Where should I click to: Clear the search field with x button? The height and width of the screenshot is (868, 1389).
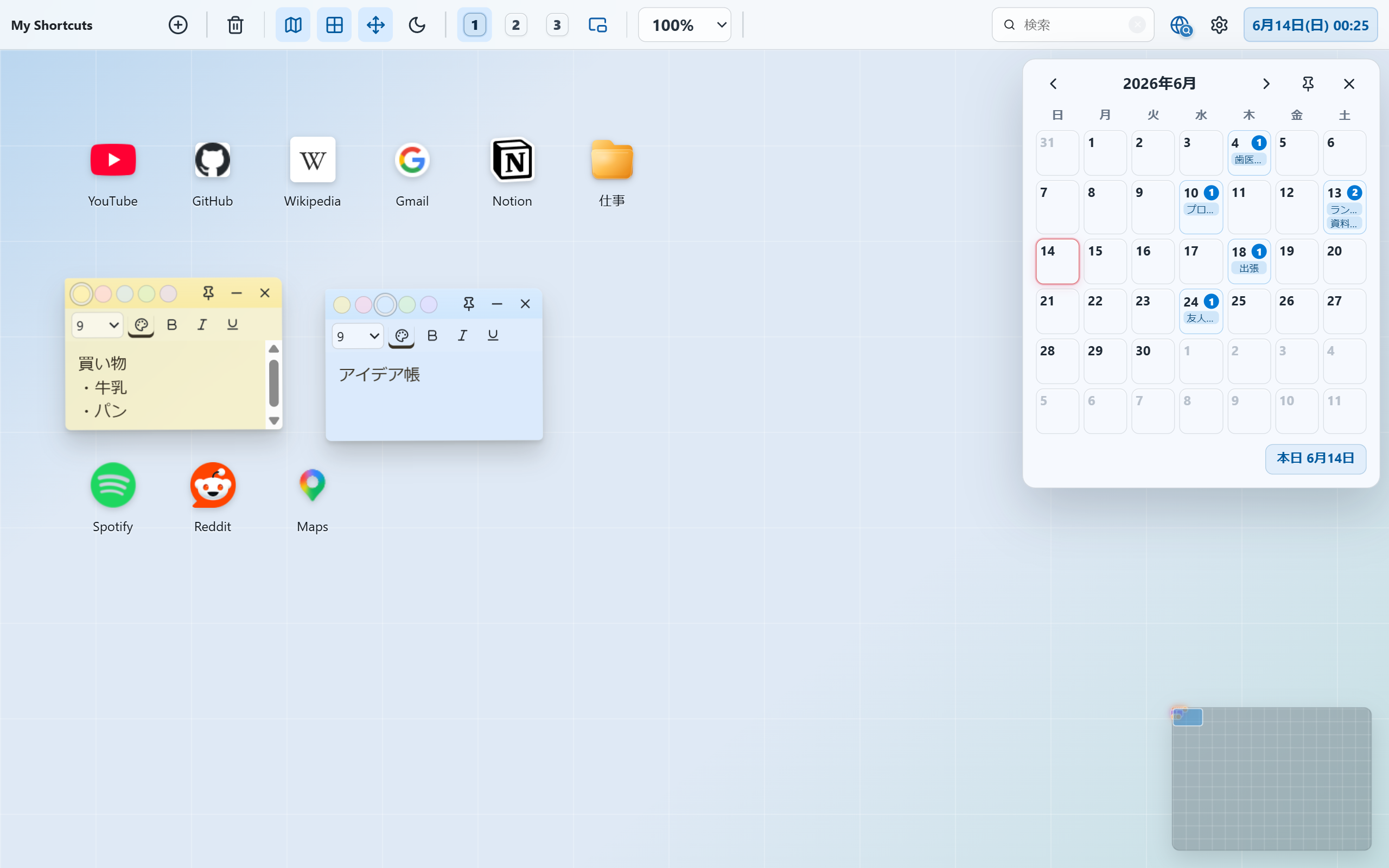click(1137, 25)
